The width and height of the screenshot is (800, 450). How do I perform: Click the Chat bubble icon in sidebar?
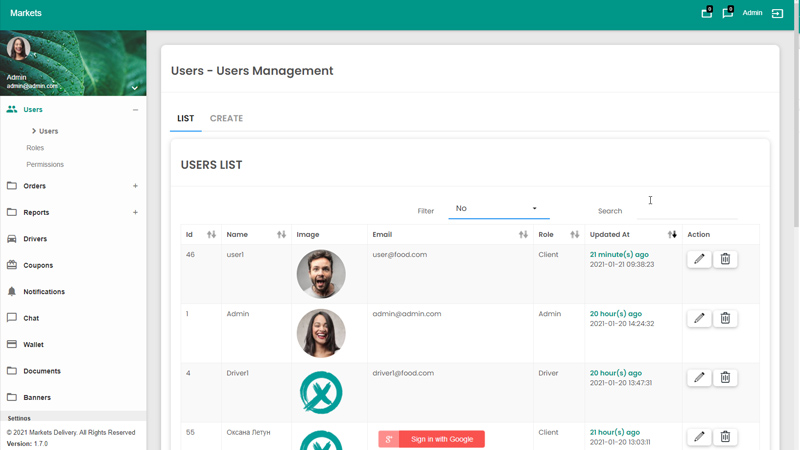click(12, 318)
